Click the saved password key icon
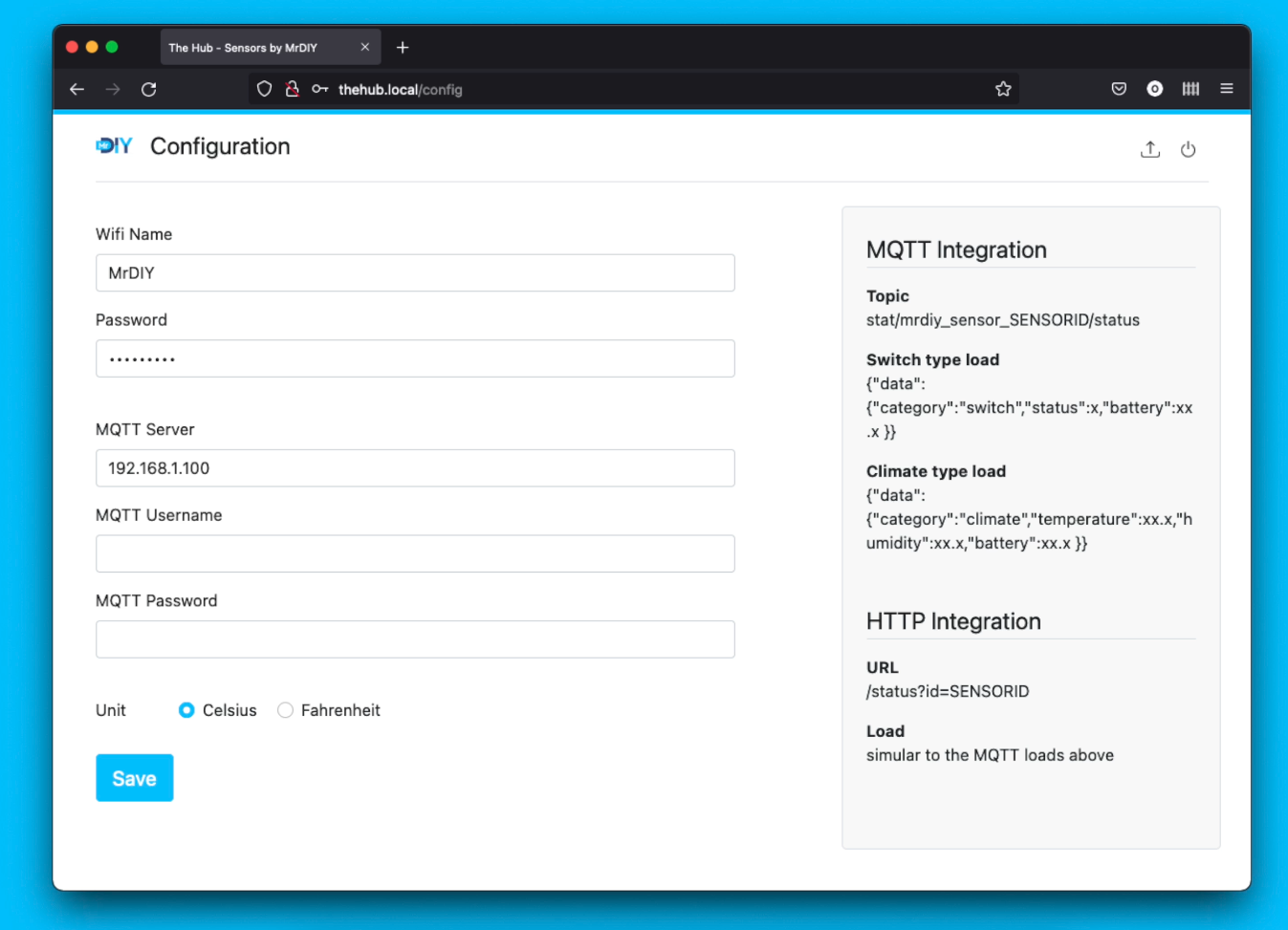Image resolution: width=1288 pixels, height=930 pixels. click(x=319, y=89)
